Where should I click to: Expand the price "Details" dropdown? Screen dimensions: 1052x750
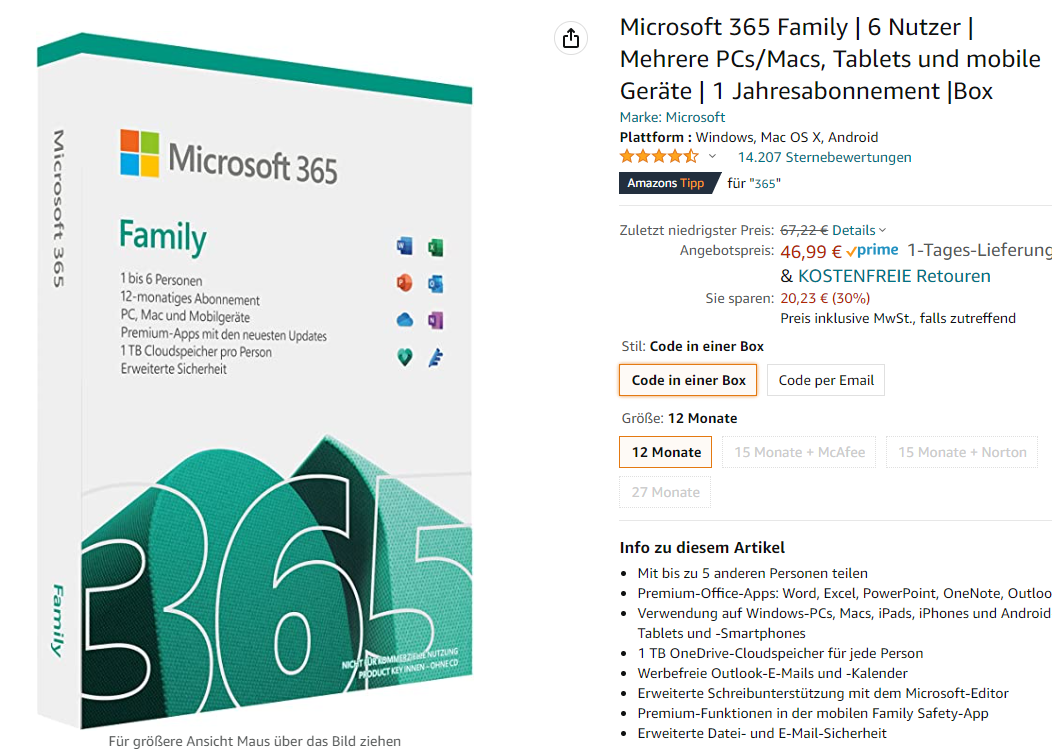[859, 230]
